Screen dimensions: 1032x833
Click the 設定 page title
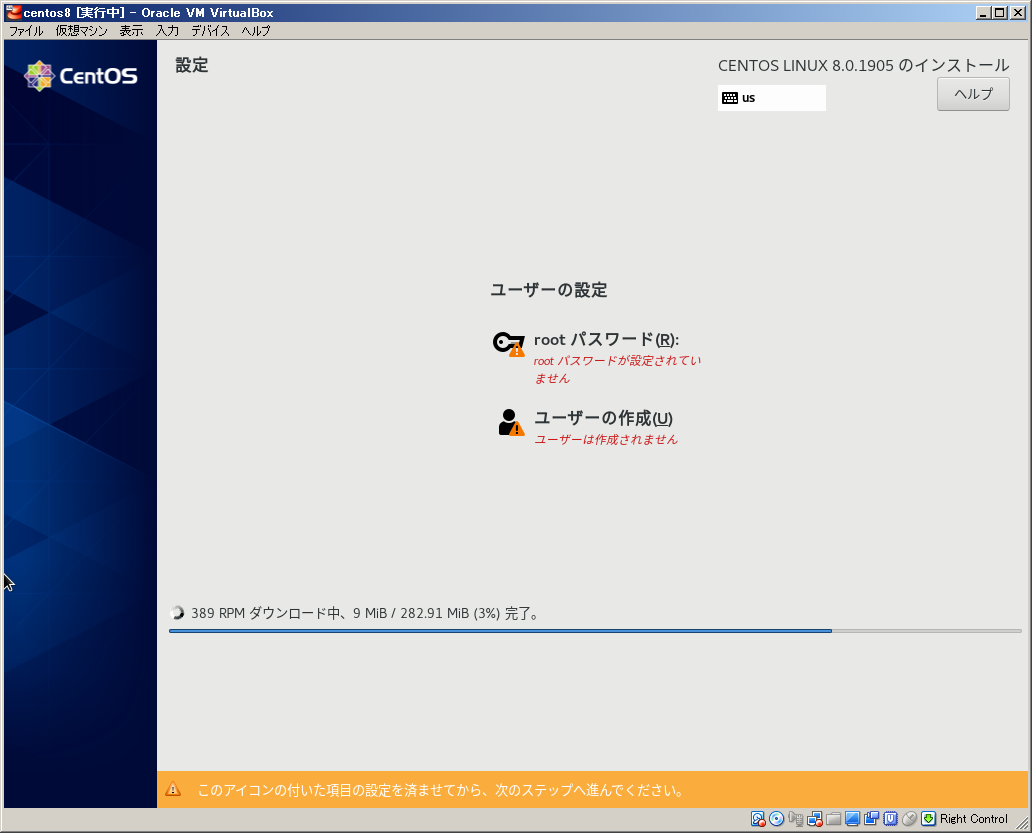[x=192, y=65]
